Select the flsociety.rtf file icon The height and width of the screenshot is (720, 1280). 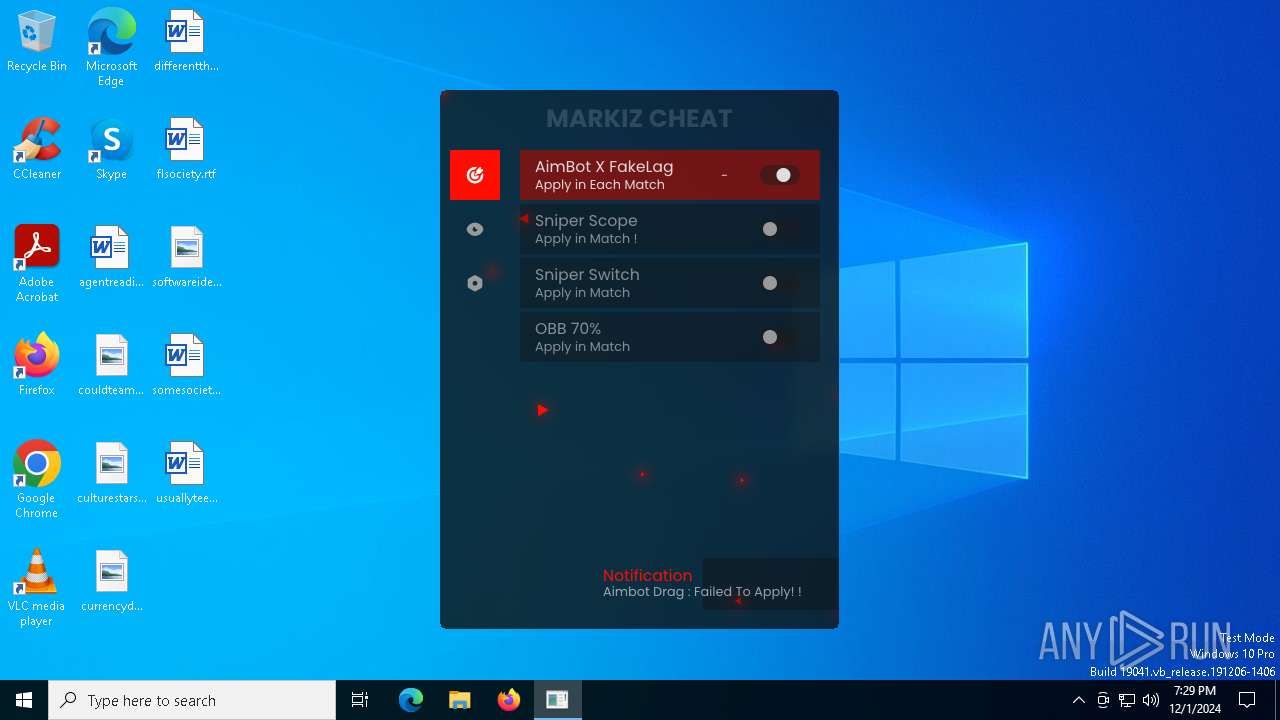186,149
